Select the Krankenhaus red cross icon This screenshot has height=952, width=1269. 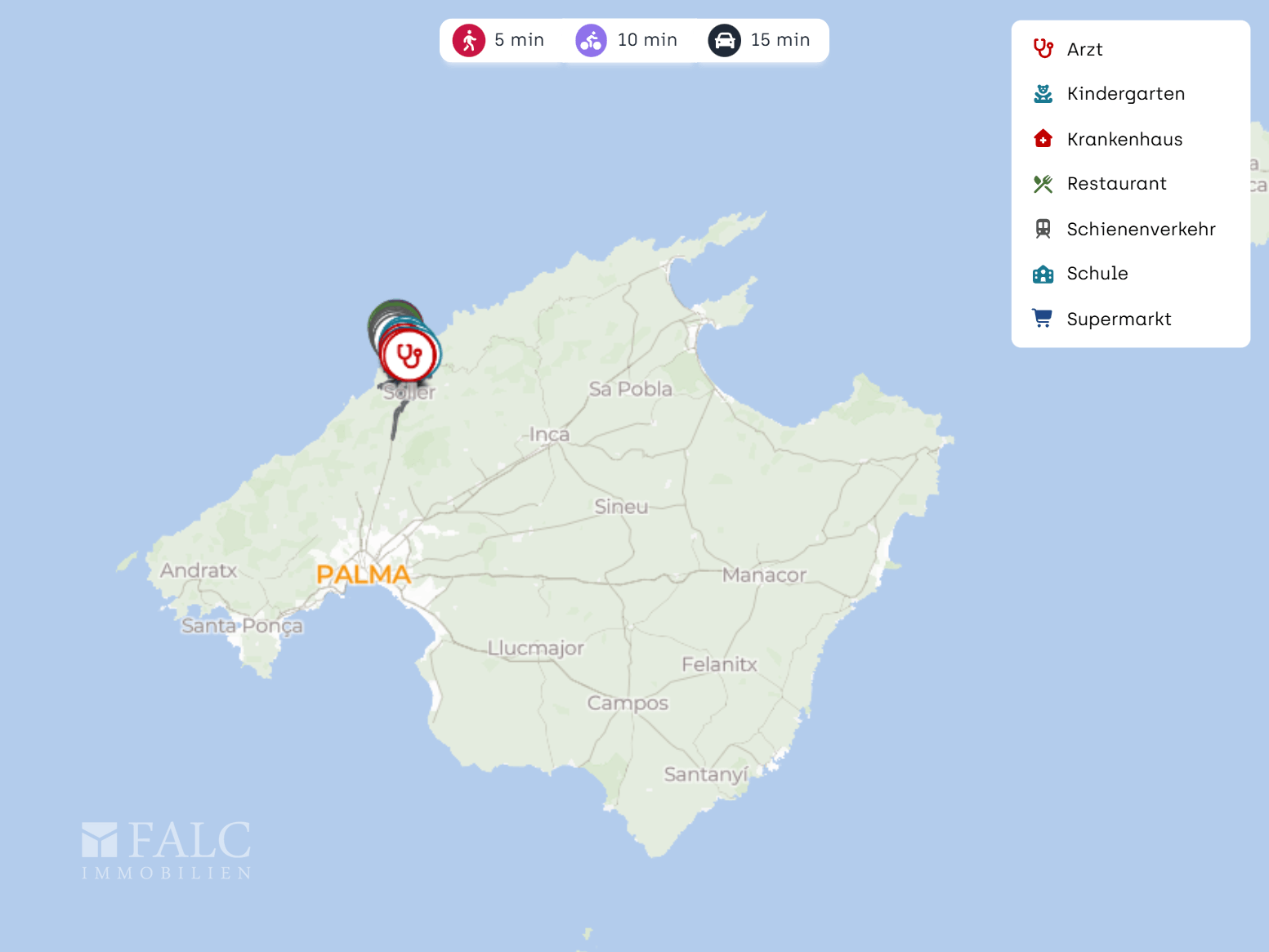1043,138
